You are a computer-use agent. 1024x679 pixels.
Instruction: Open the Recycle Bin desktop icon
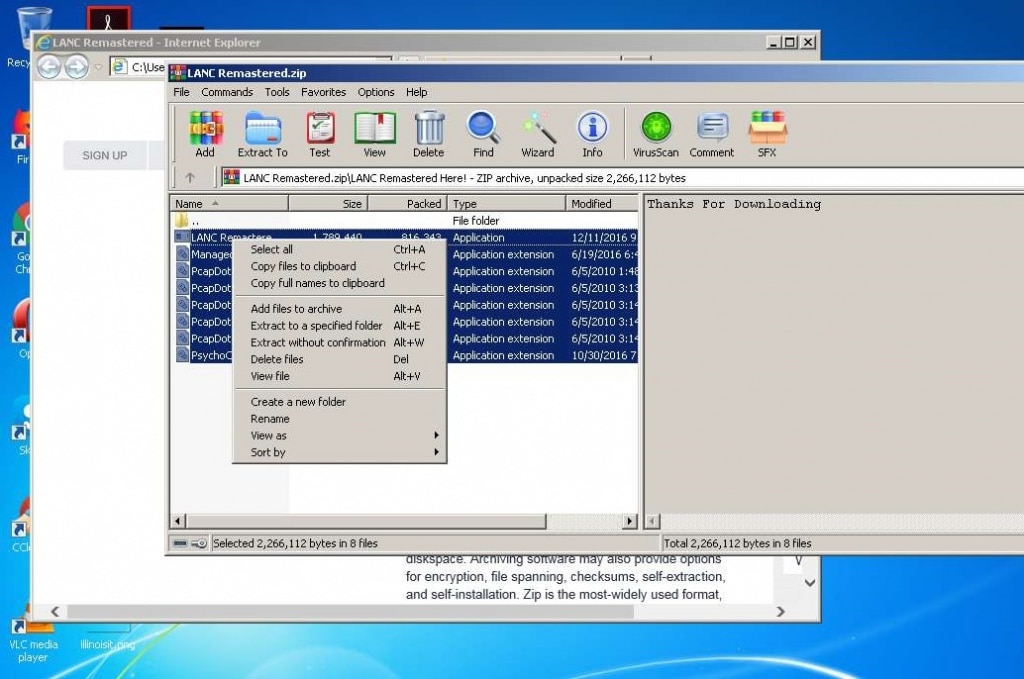pyautogui.click(x=26, y=38)
